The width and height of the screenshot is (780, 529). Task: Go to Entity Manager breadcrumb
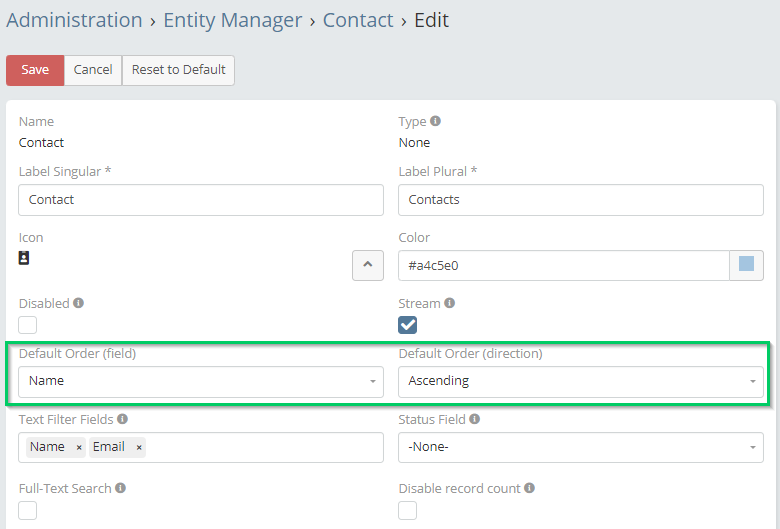tap(232, 20)
